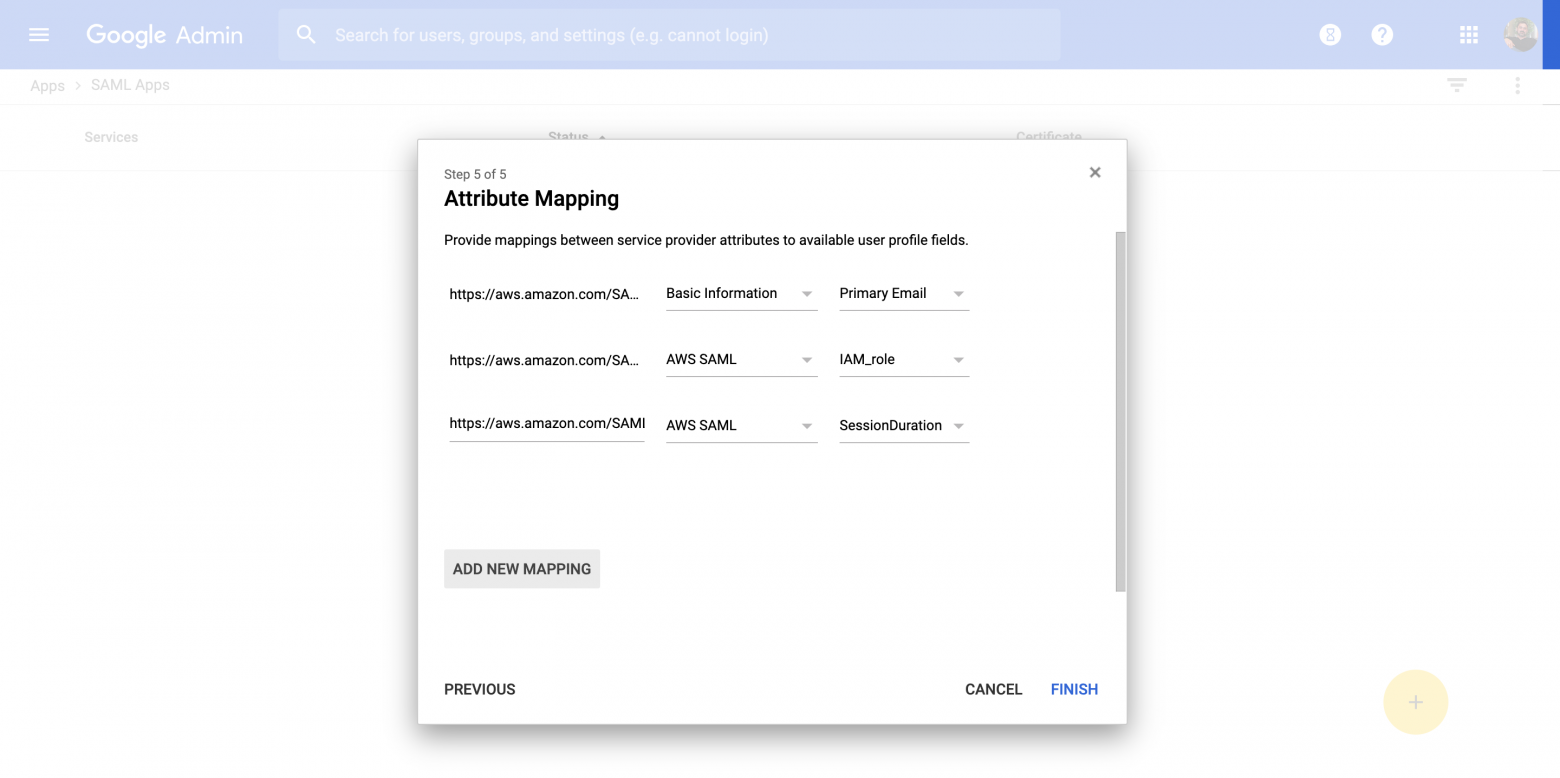
Task: Open the three-dot overflow menu
Action: [x=1517, y=86]
